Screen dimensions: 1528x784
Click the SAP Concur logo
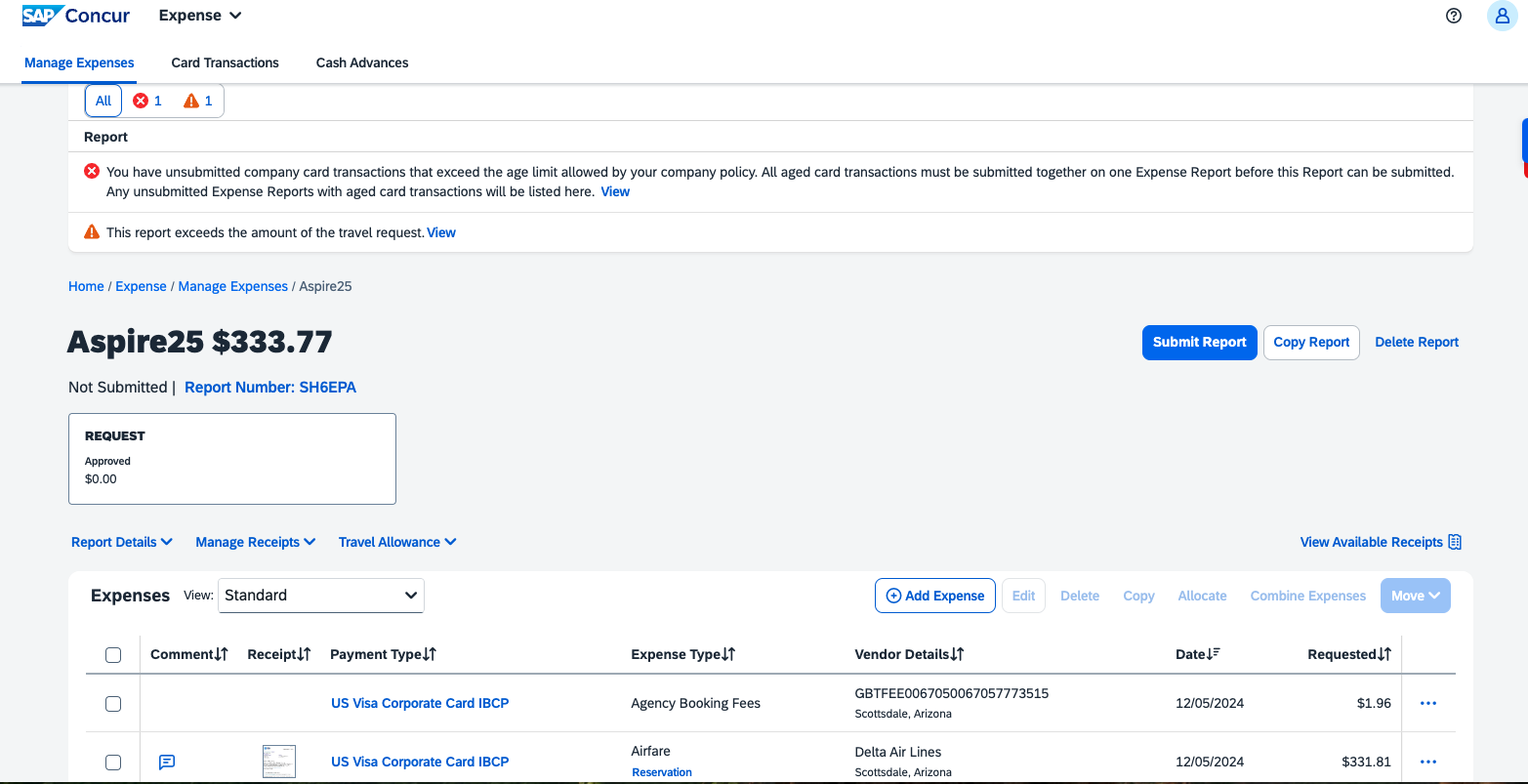point(76,16)
